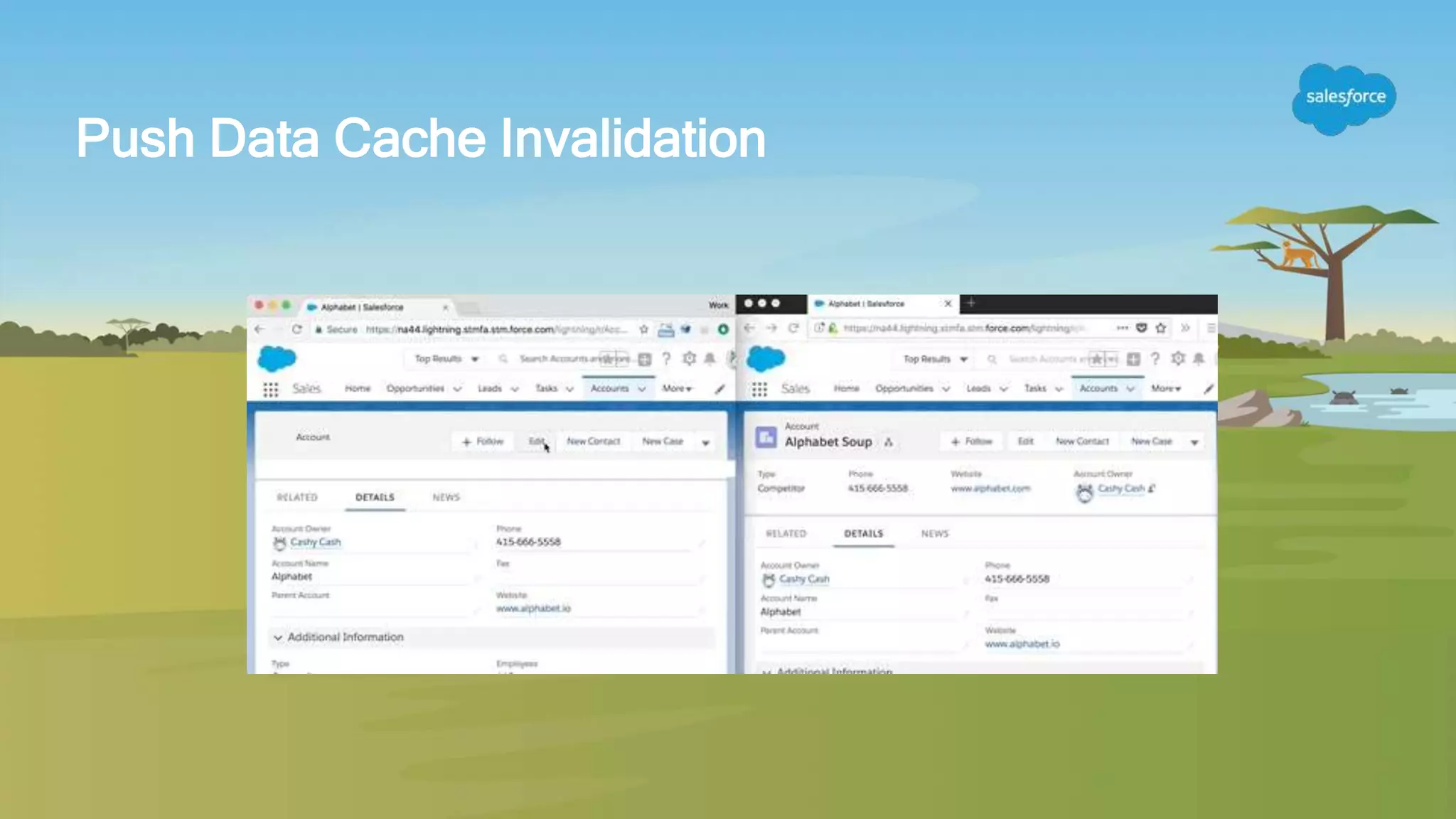Switch to the RELATED tab in the left window
The width and height of the screenshot is (1456, 819).
[x=297, y=498]
